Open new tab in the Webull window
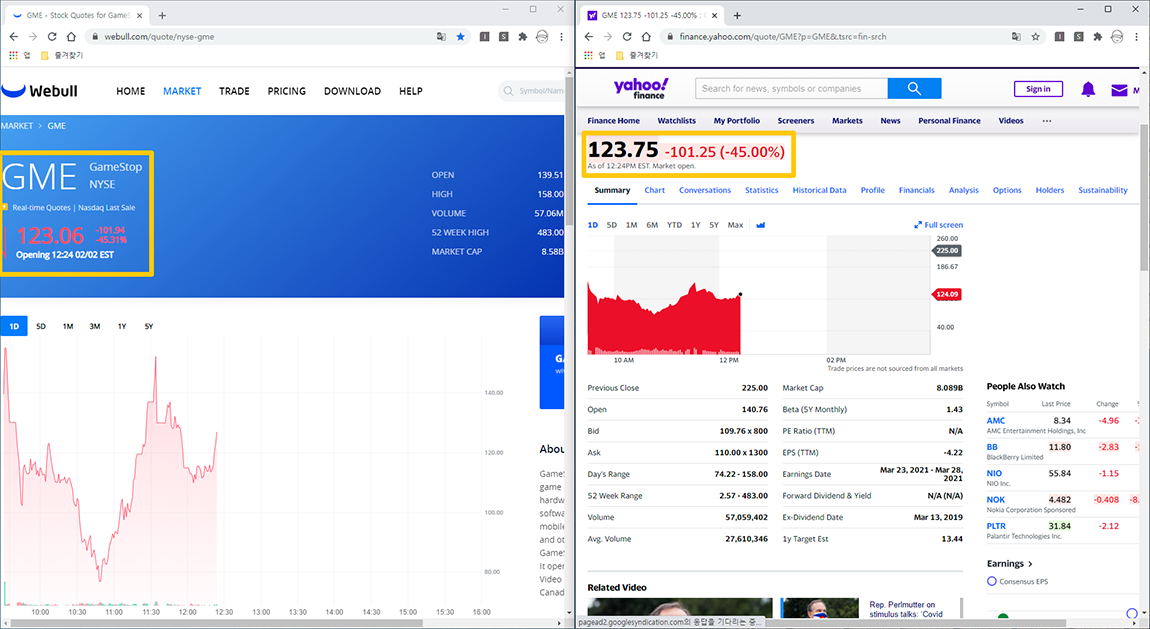This screenshot has height=629, width=1150. click(162, 15)
